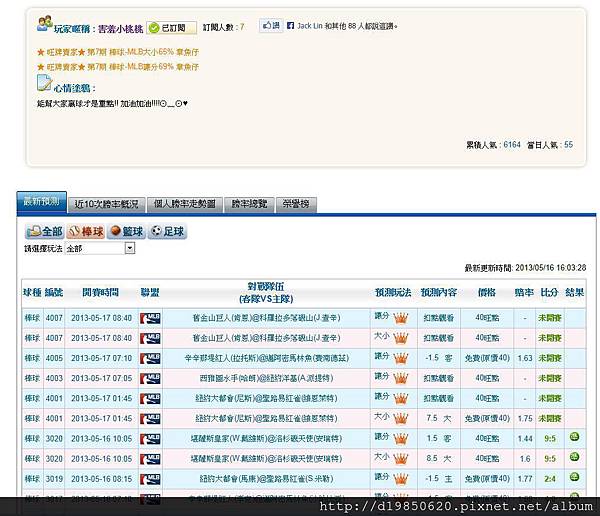The image size is (600, 516).
Task: Open the honor roll tab
Action: click(x=296, y=204)
